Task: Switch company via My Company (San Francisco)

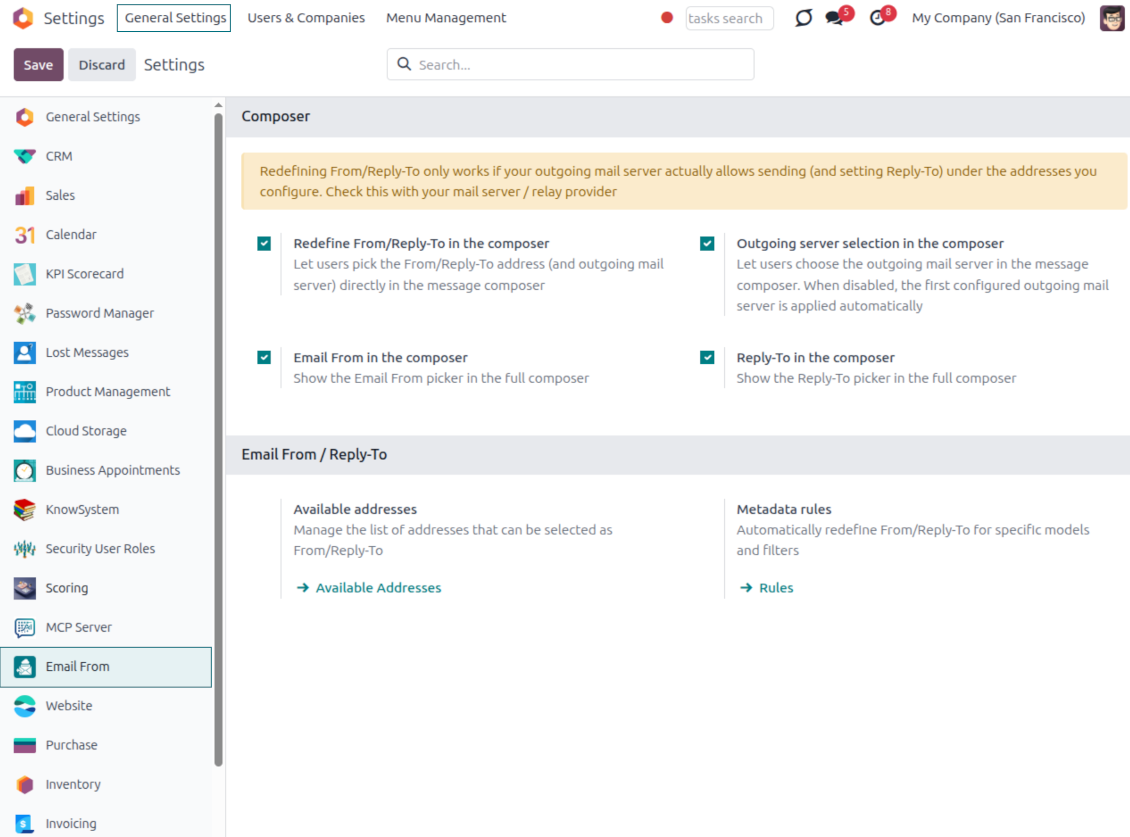Action: pos(998,18)
